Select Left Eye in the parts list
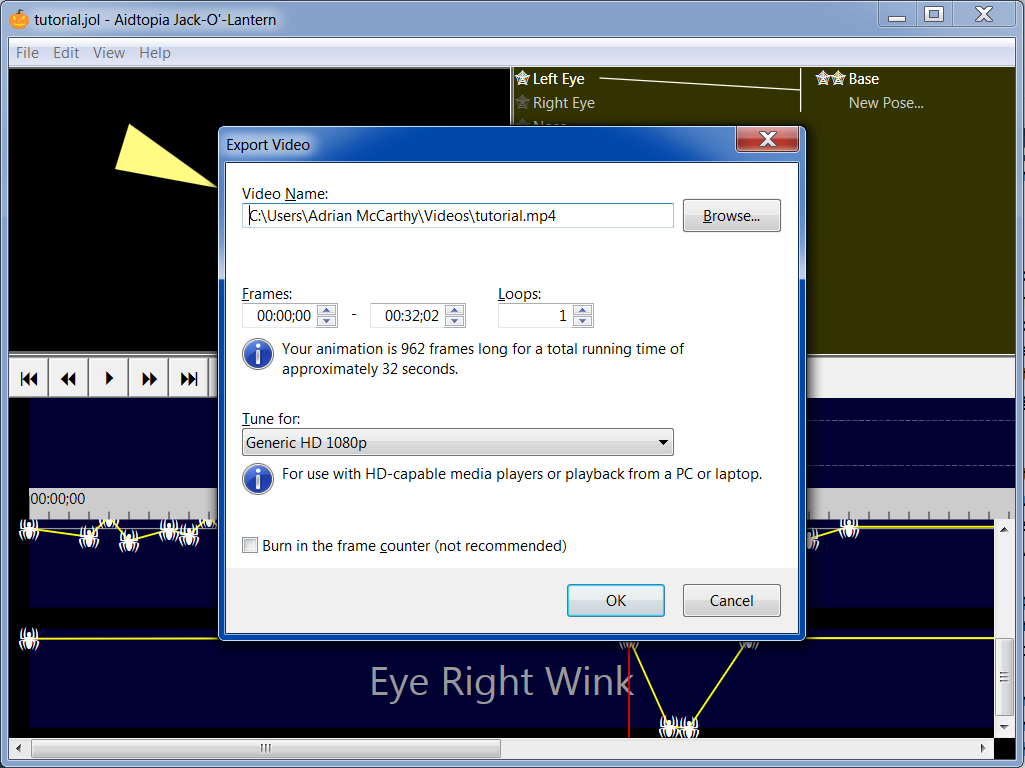 [x=558, y=78]
